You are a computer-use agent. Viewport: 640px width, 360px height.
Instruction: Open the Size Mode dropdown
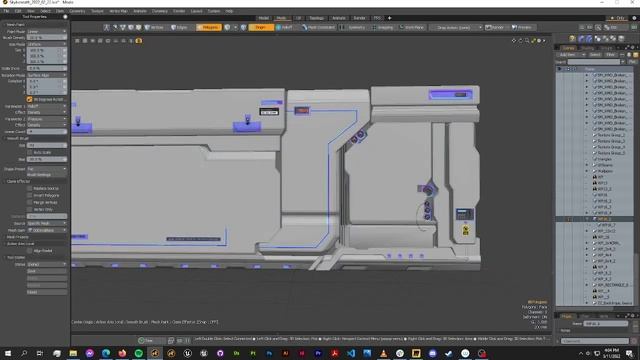pyautogui.click(x=47, y=44)
